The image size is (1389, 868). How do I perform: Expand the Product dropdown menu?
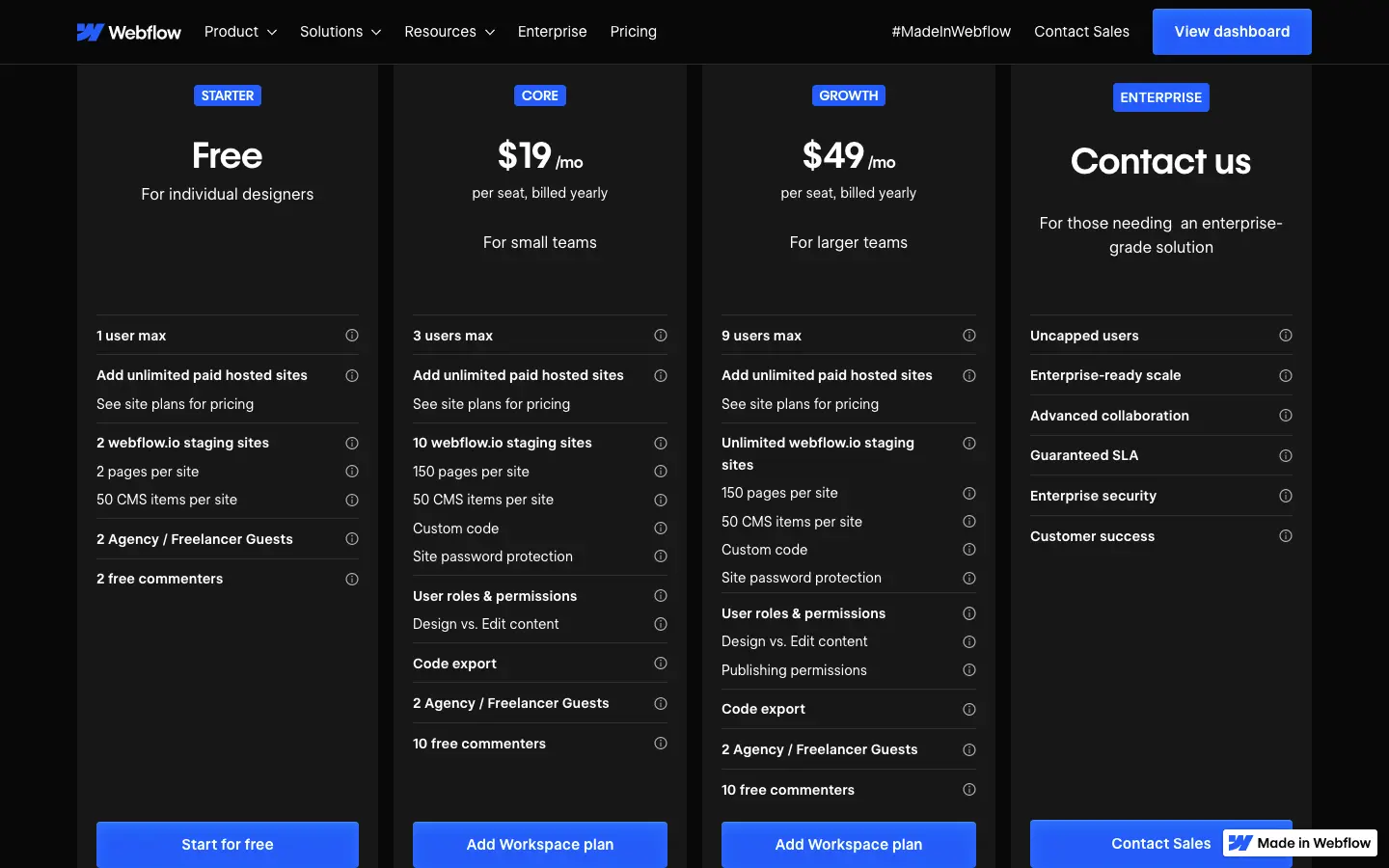click(240, 32)
